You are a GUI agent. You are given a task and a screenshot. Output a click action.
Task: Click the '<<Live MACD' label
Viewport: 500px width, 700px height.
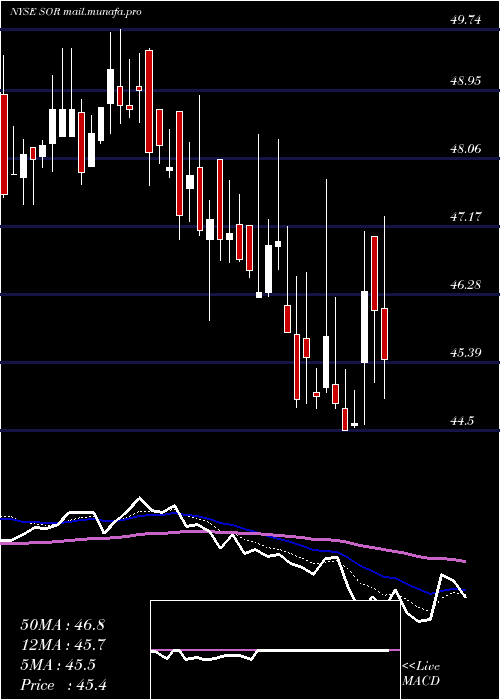pyautogui.click(x=421, y=674)
